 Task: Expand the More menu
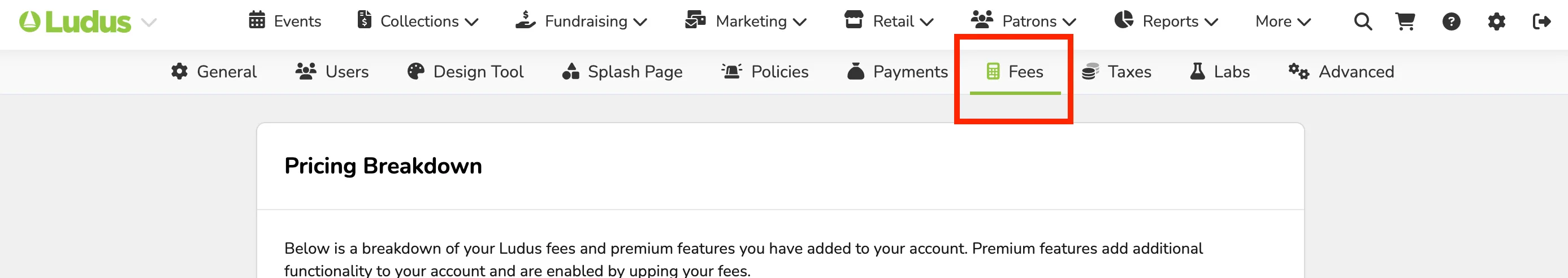click(x=1283, y=21)
